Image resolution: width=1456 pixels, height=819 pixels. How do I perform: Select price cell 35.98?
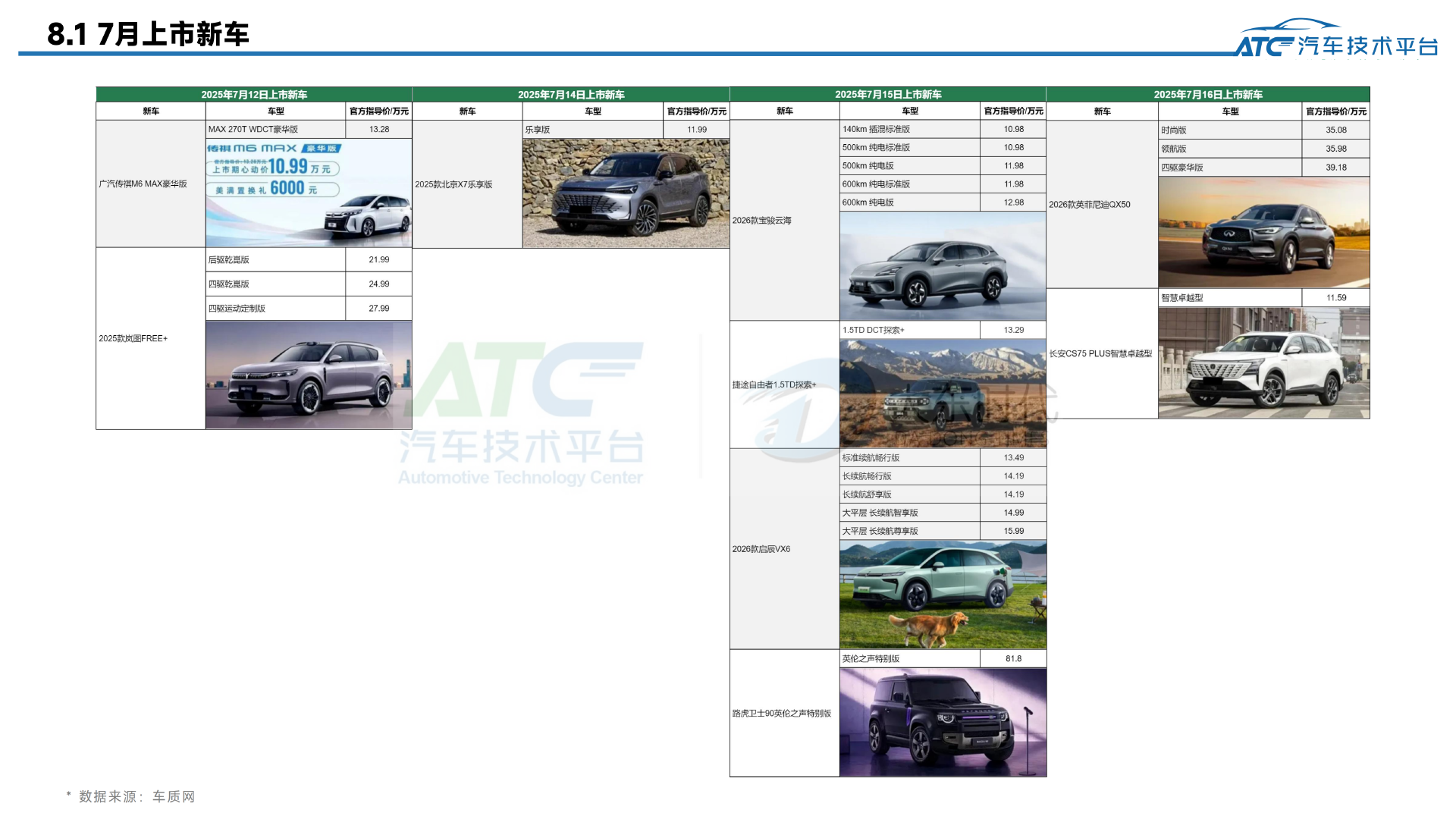pyautogui.click(x=1336, y=149)
